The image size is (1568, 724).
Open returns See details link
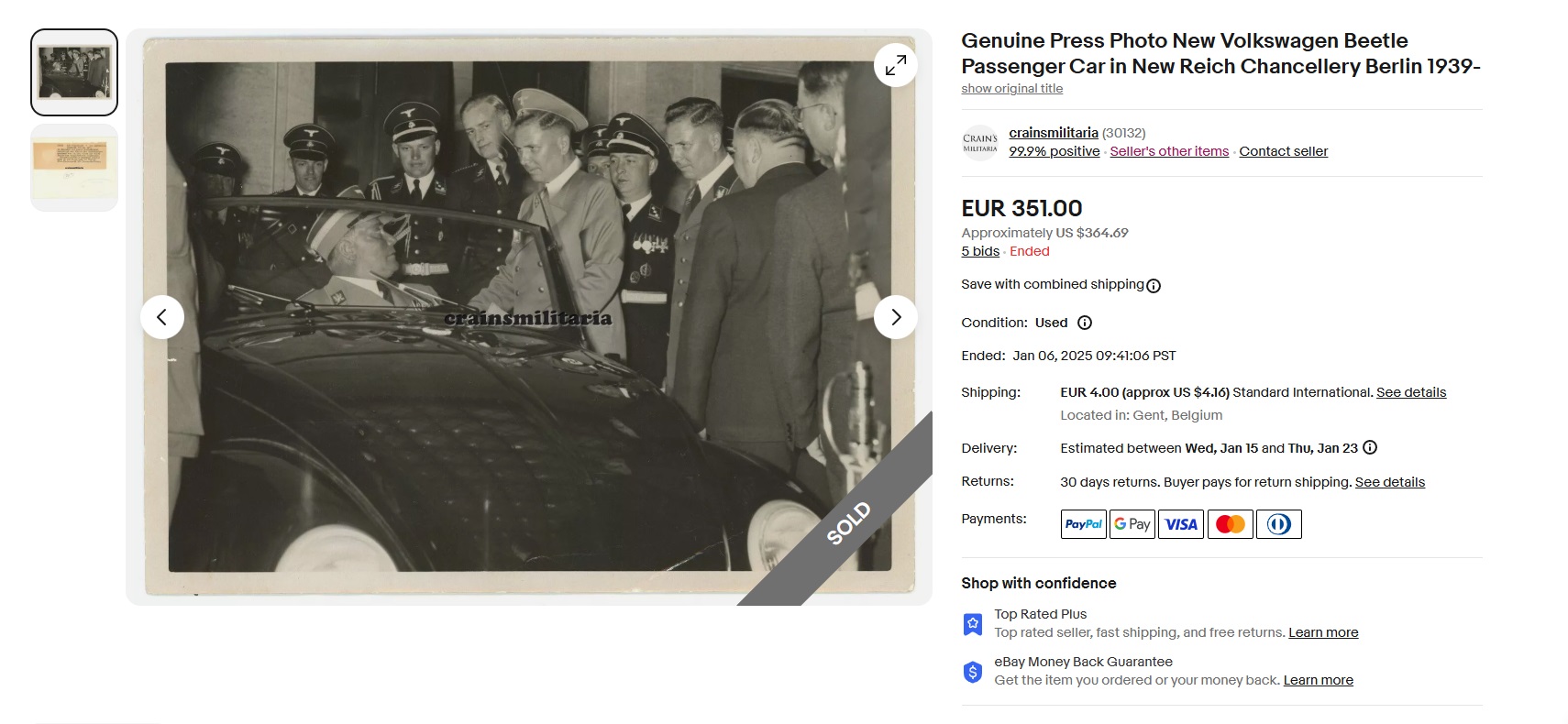(x=1390, y=482)
